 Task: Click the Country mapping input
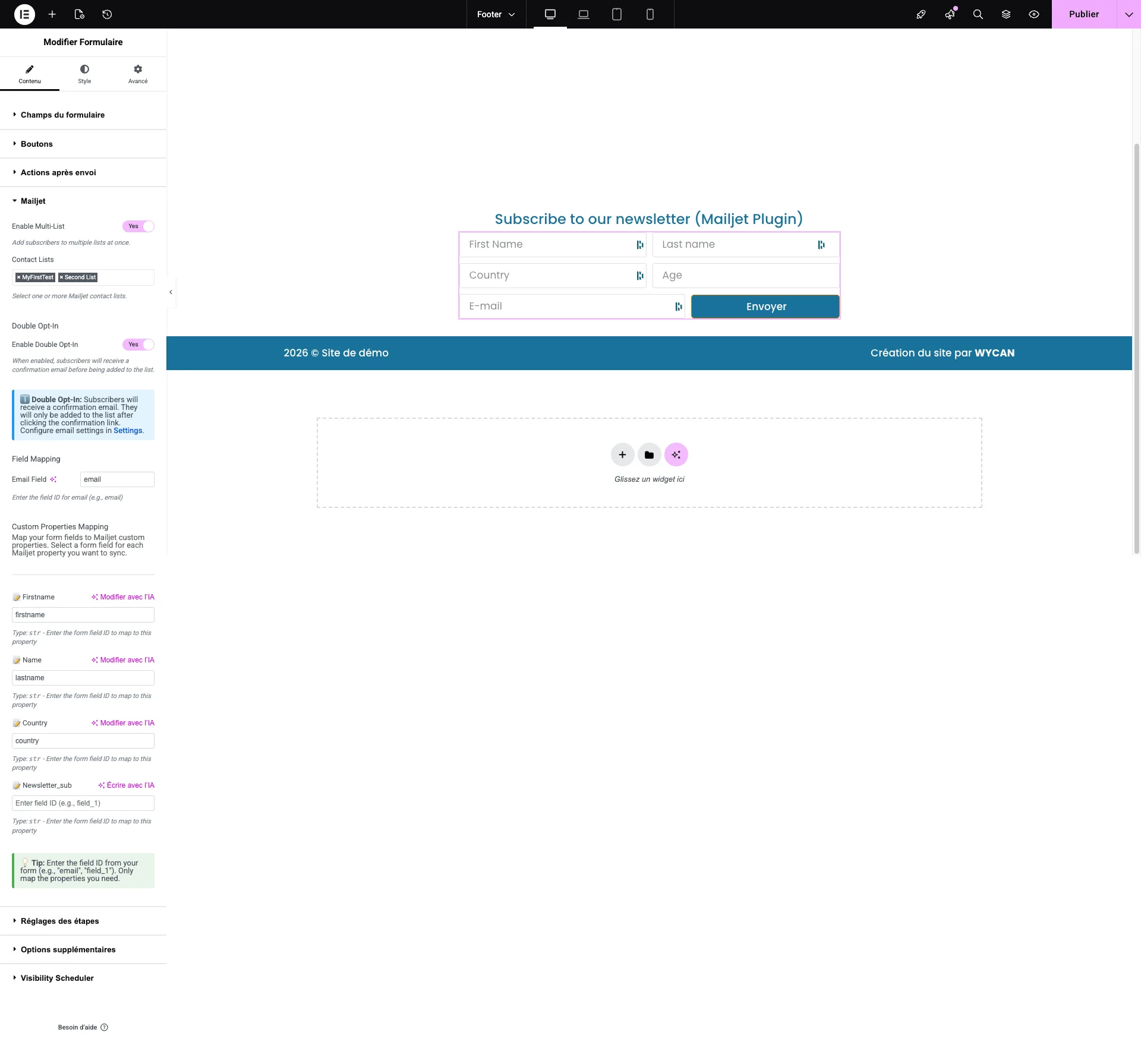[83, 741]
